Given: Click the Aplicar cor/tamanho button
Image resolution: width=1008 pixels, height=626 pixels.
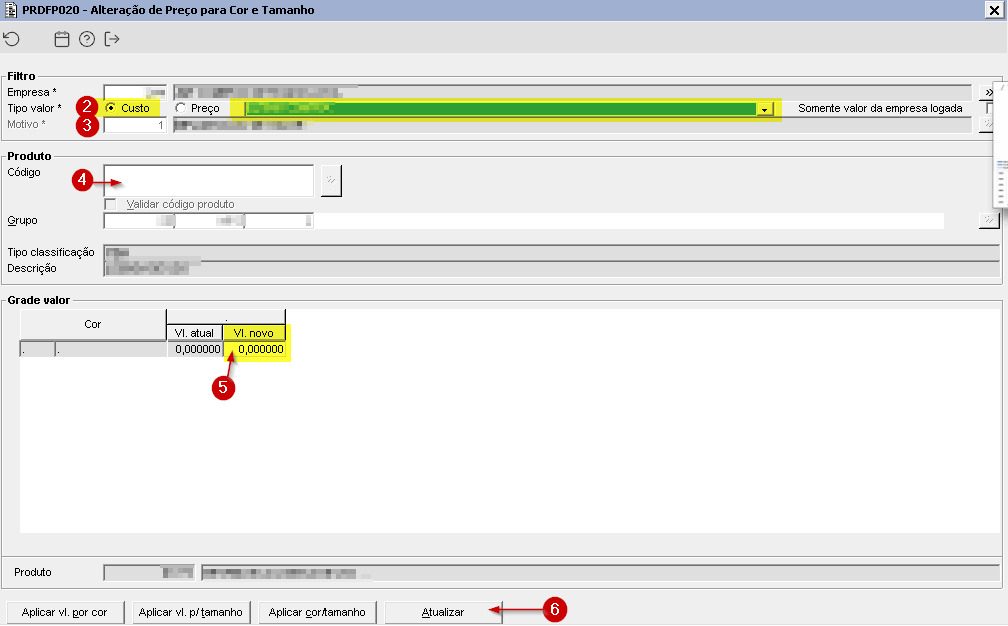Looking at the screenshot, I should point(317,613).
